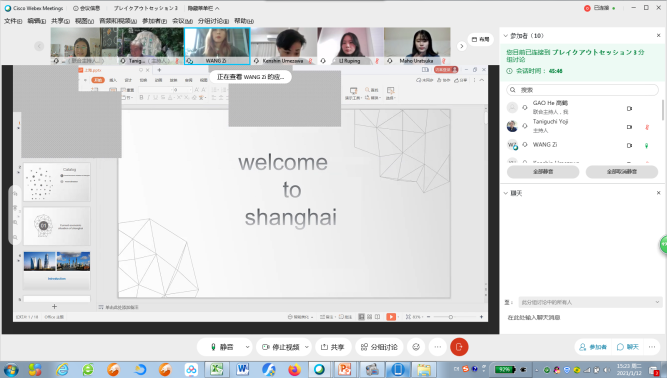Open the more options ellipsis button
The width and height of the screenshot is (667, 378).
click(x=438, y=347)
